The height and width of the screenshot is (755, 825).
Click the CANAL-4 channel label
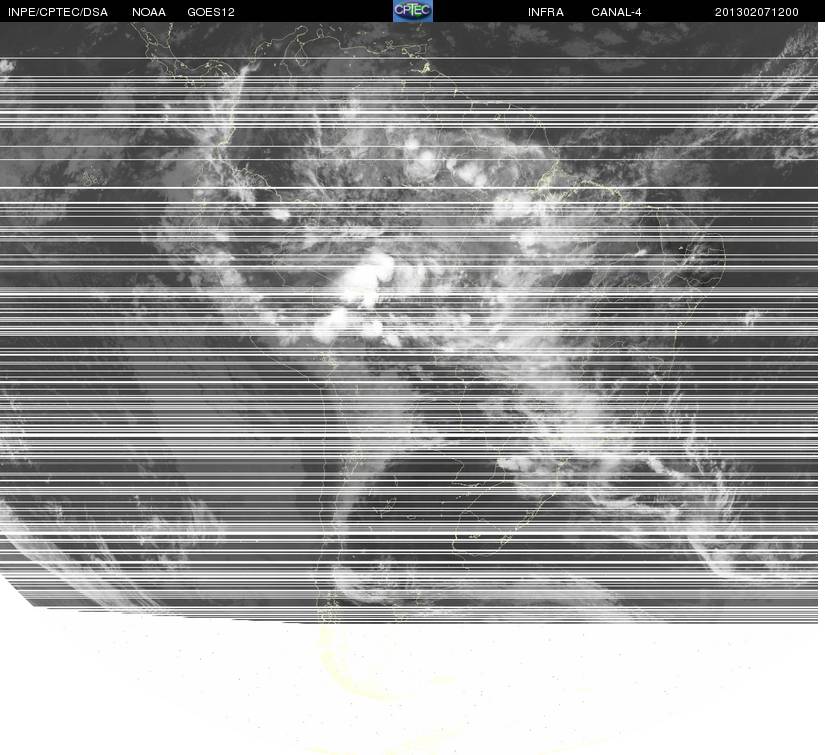[616, 12]
